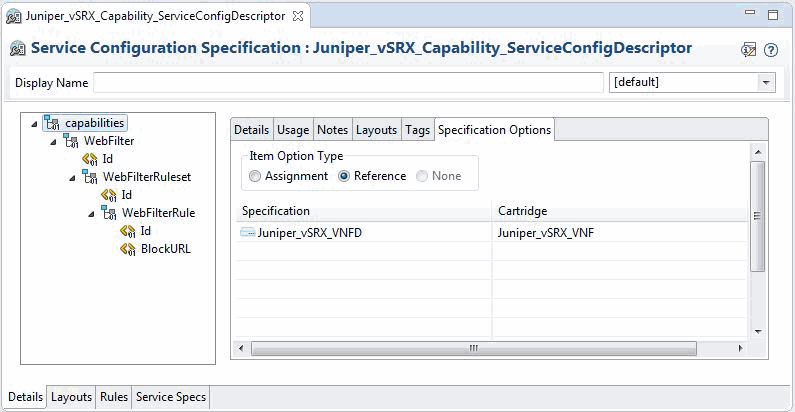The width and height of the screenshot is (795, 412).
Task: Click the horizontal scrollbar right arrow
Action: tap(740, 348)
